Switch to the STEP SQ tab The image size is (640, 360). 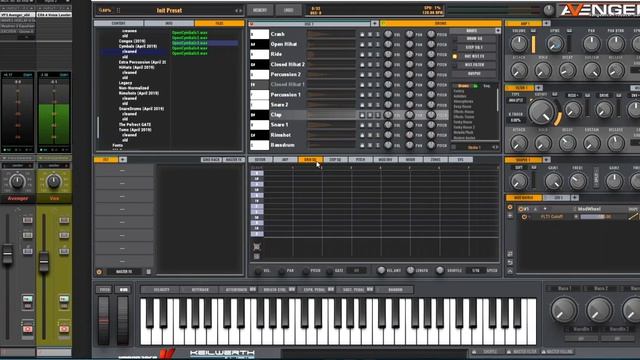pyautogui.click(x=335, y=160)
